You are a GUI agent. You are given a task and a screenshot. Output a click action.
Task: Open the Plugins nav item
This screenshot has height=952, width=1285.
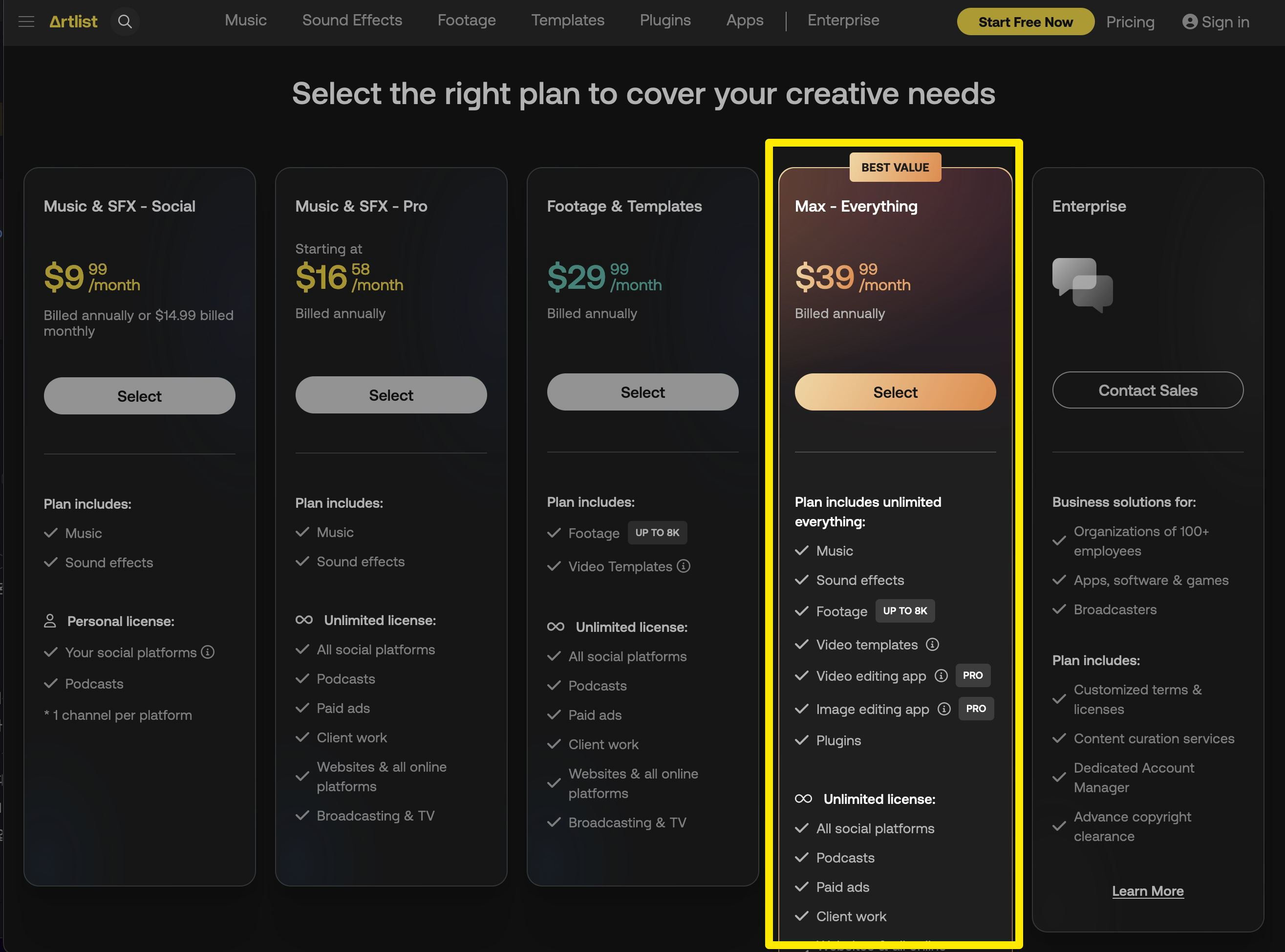[664, 20]
